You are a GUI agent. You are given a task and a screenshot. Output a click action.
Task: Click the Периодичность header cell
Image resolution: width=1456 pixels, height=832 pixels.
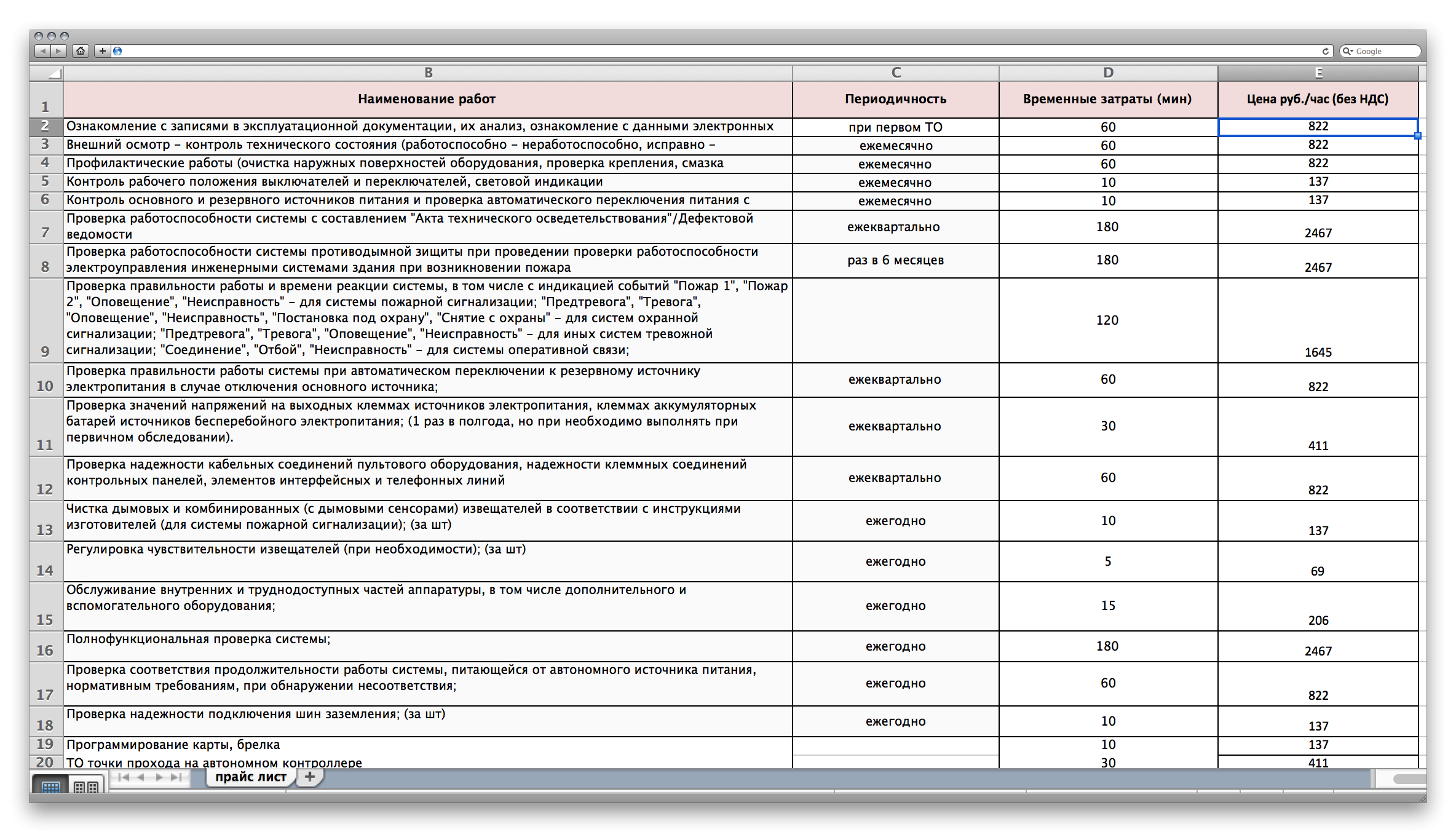pos(896,100)
